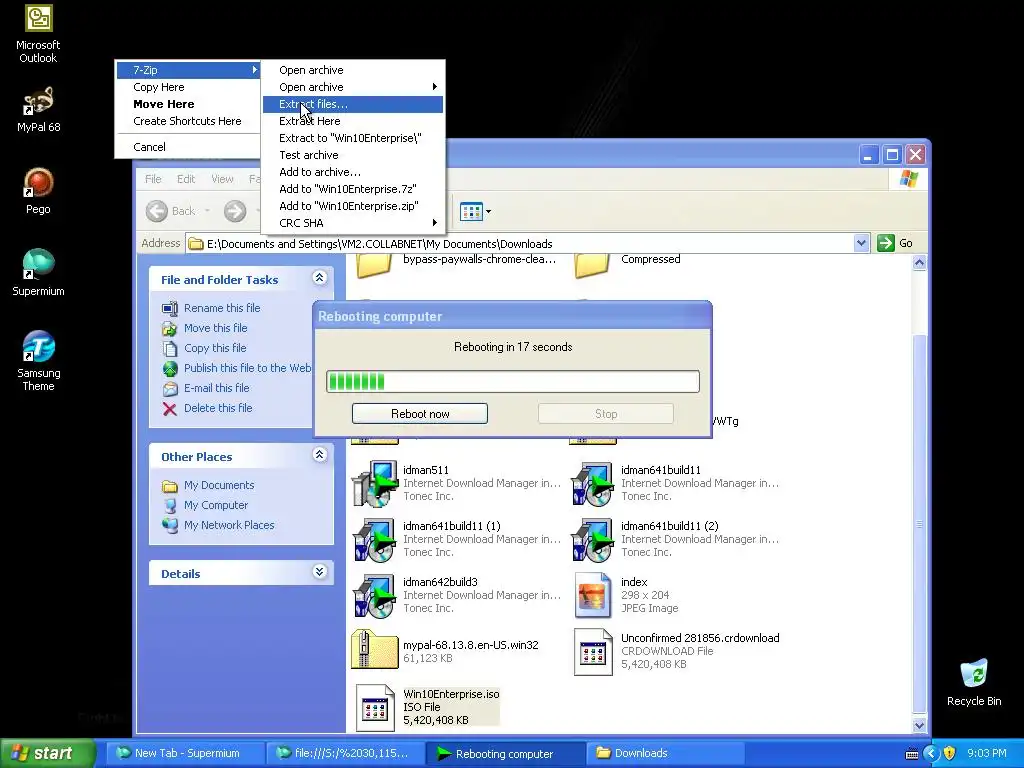
Task: Click E-mail this file task
Action: (216, 388)
